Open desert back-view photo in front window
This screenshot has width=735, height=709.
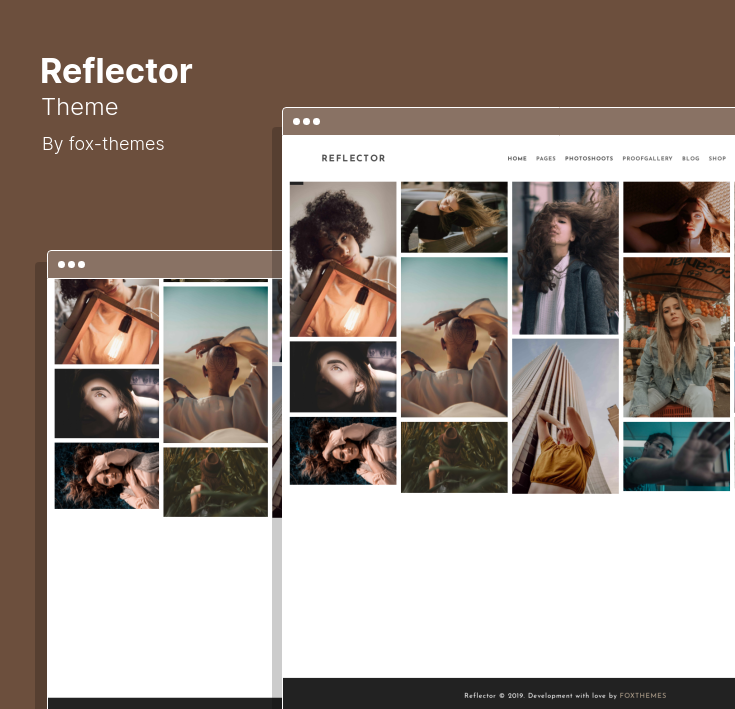(x=454, y=337)
